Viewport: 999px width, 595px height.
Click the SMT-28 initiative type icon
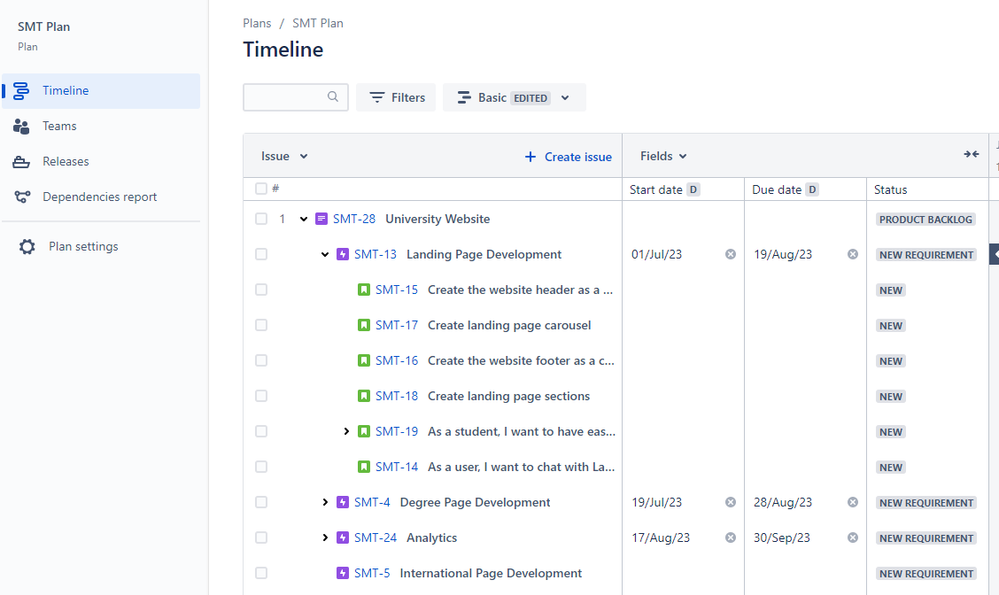click(321, 219)
